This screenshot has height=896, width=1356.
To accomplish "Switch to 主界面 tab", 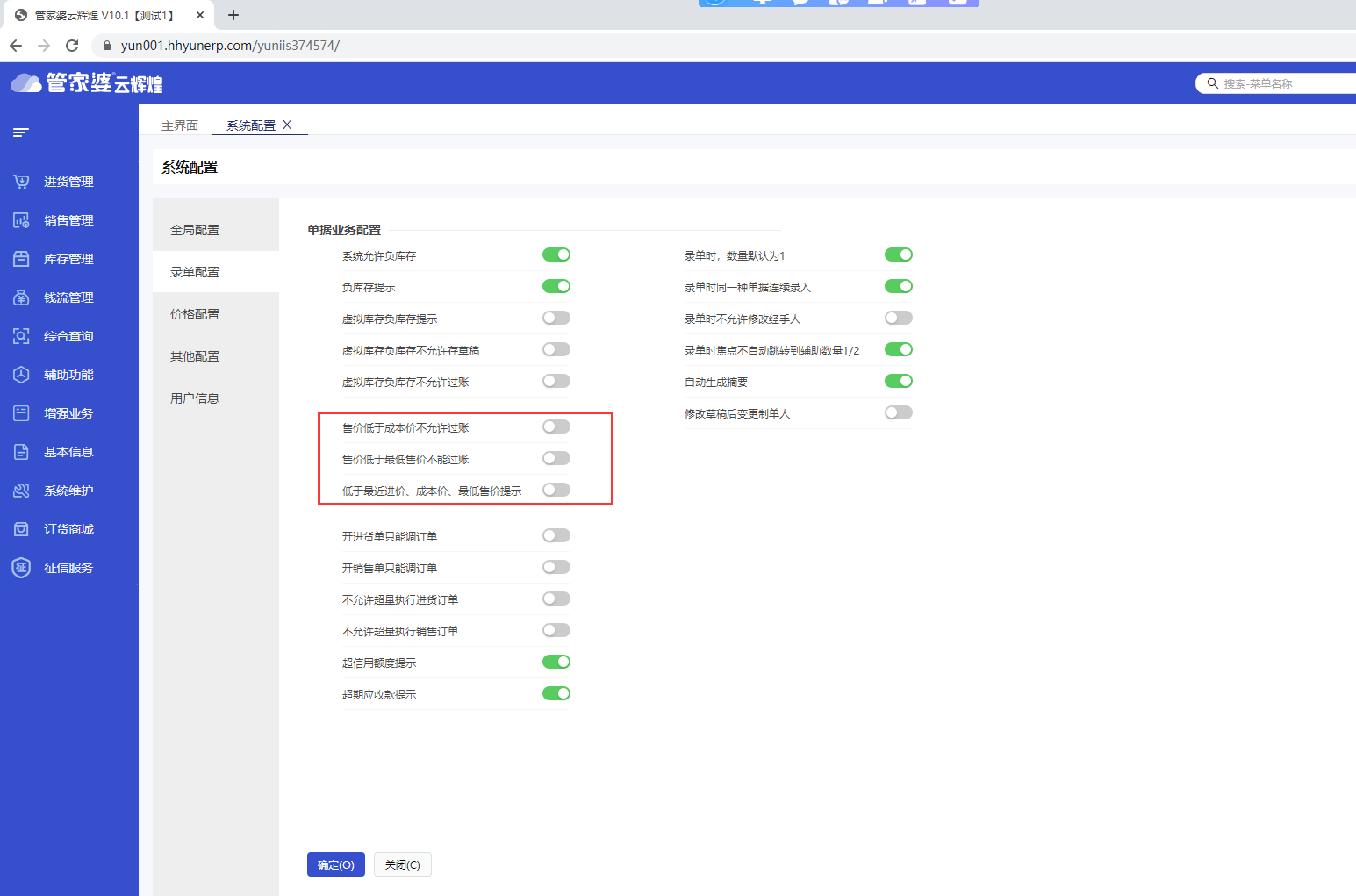I will coord(180,125).
